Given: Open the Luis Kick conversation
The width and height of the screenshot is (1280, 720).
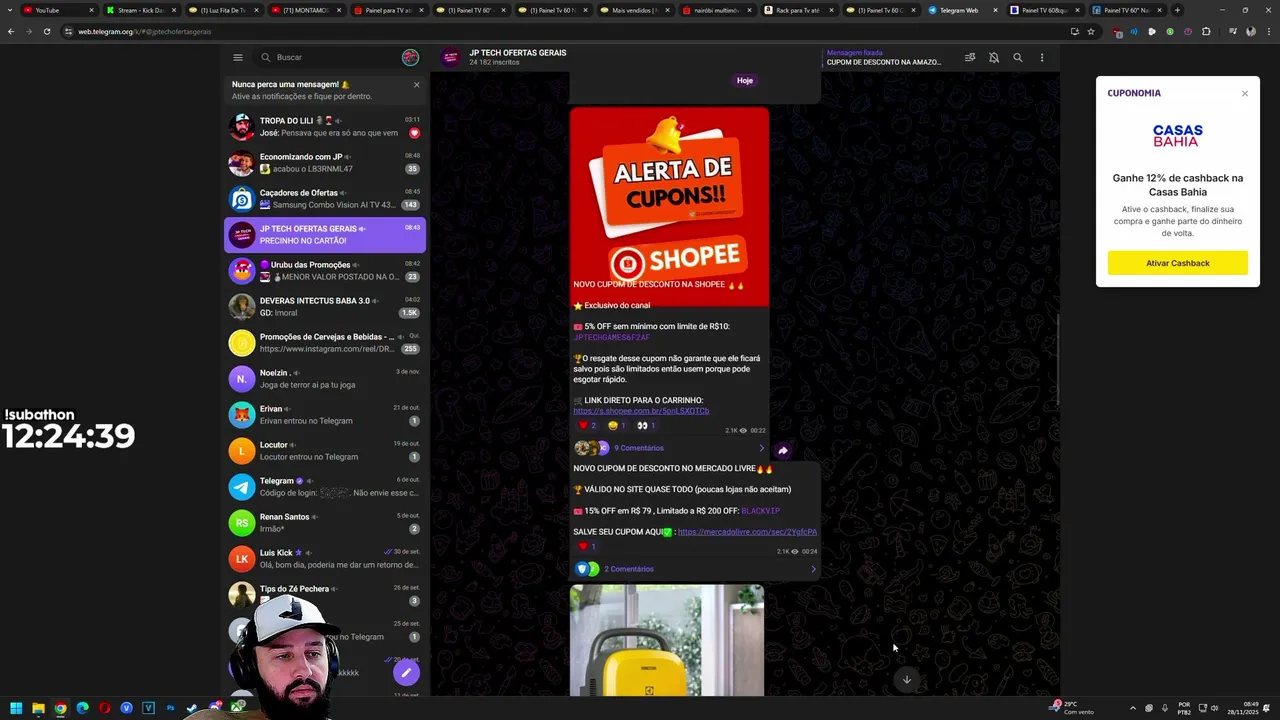Looking at the screenshot, I should coord(325,559).
